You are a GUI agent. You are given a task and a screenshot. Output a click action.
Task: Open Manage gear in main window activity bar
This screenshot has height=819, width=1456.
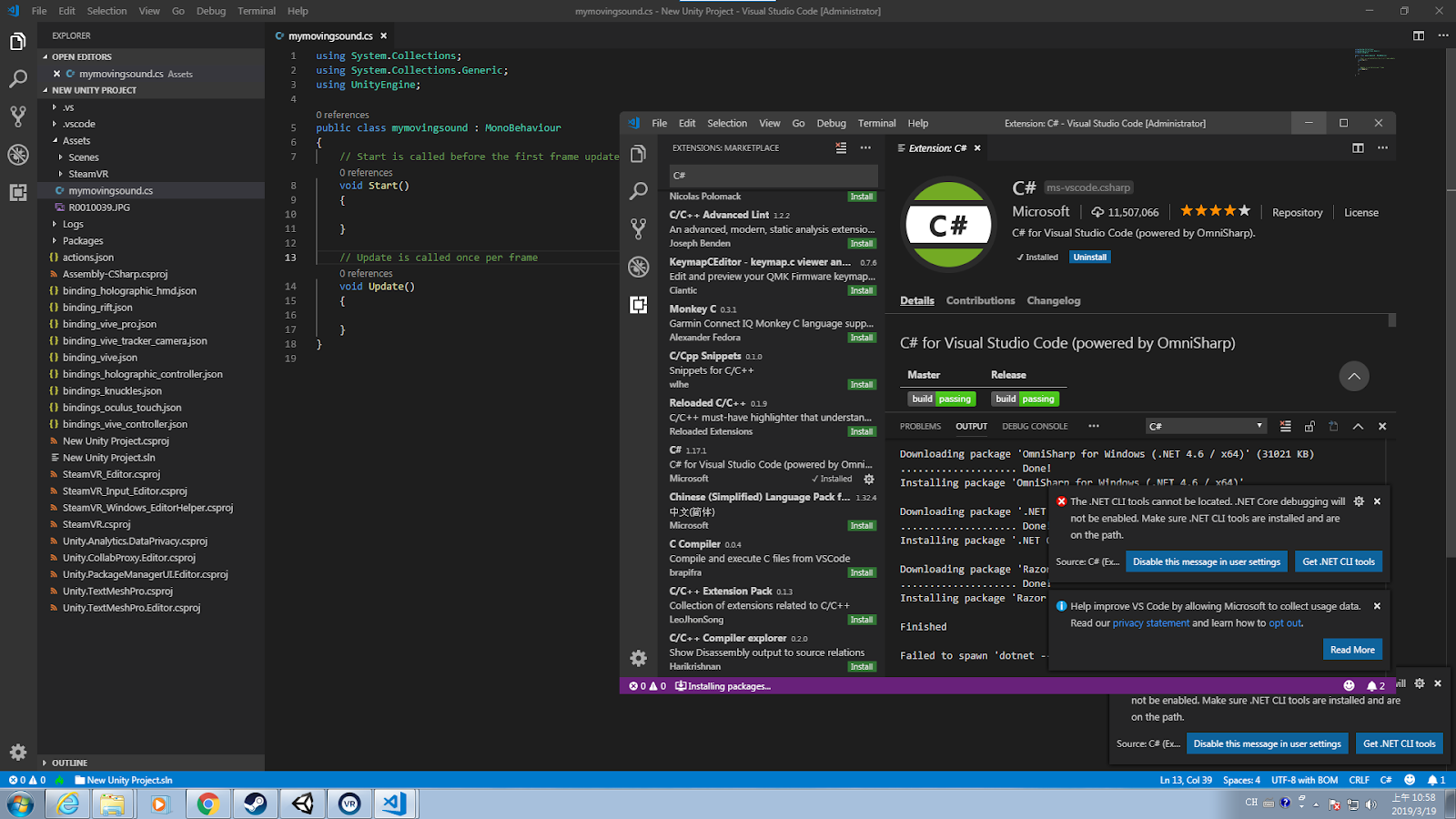pyautogui.click(x=18, y=752)
